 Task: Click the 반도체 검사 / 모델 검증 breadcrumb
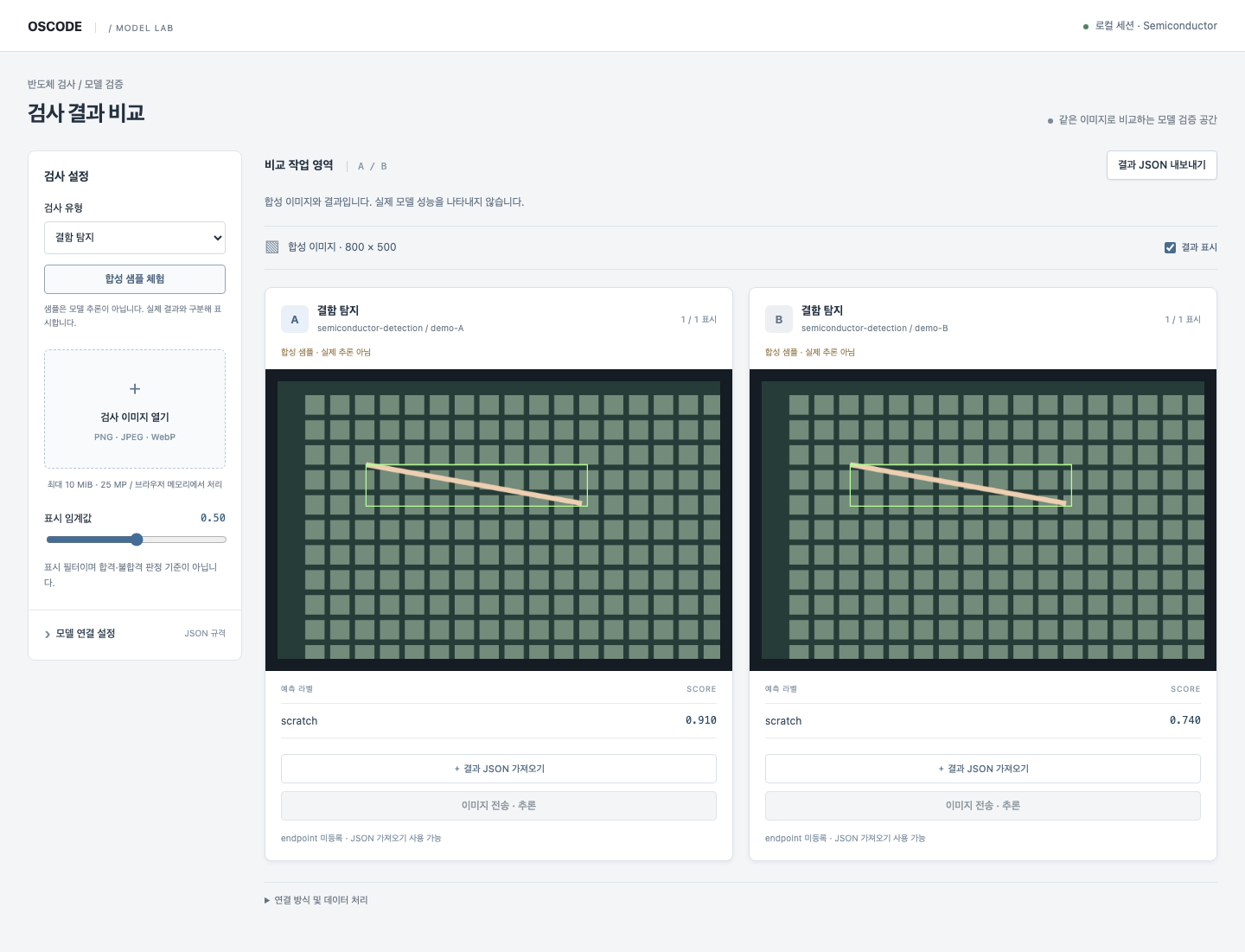75,85
